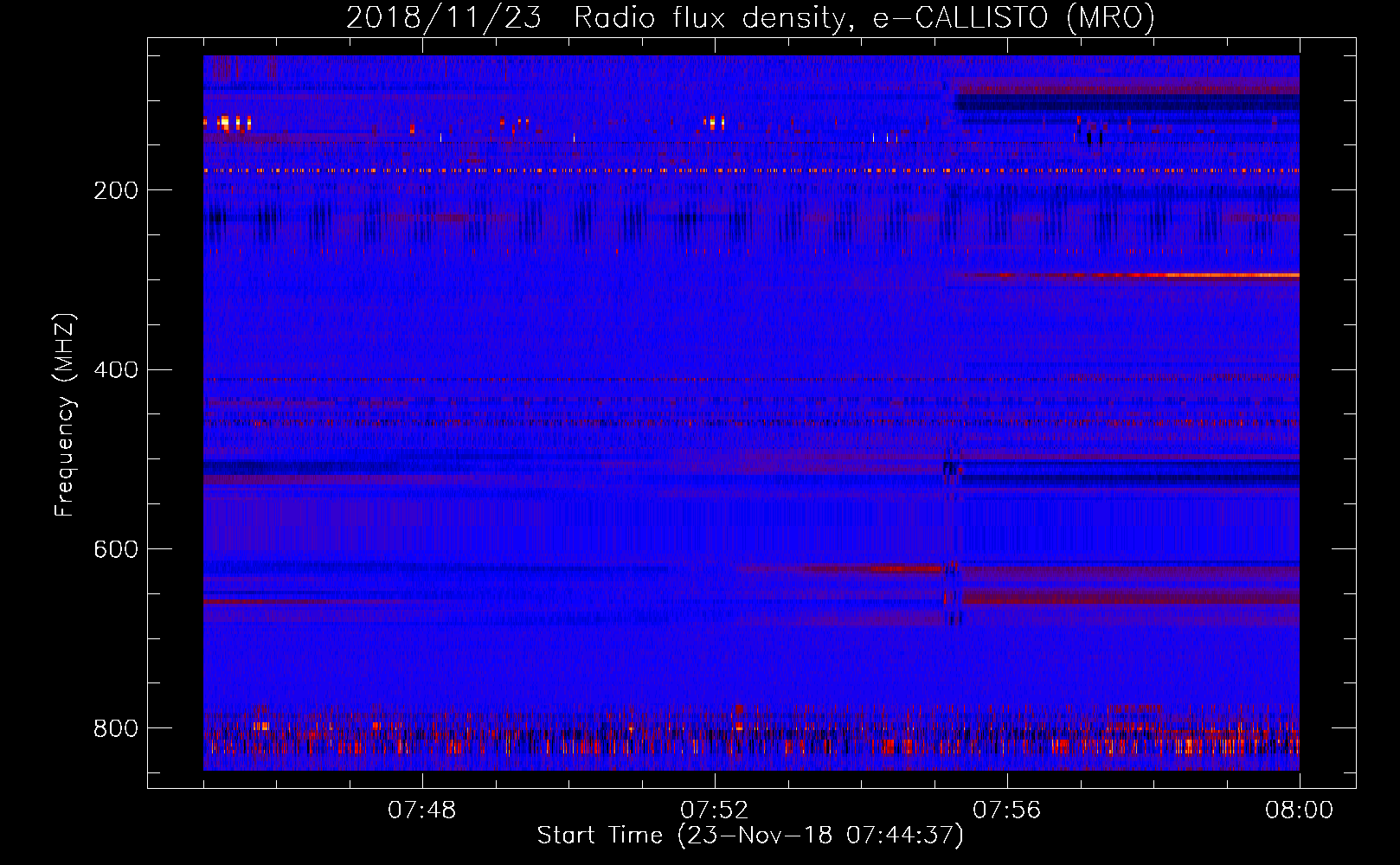Screen dimensions: 1400x865
Task: Click the 07:56 time tick label
Action: [x=1007, y=811]
